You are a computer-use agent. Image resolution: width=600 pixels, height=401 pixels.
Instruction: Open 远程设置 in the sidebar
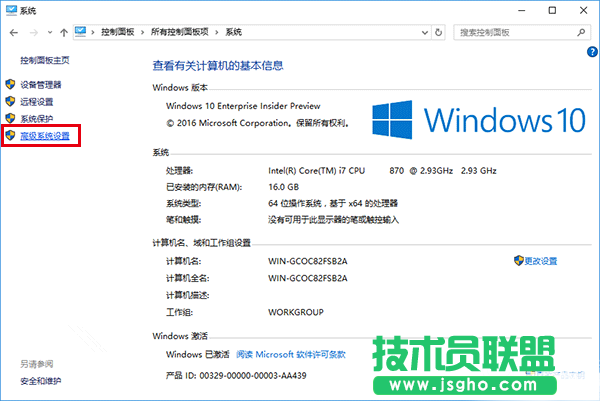tap(37, 102)
